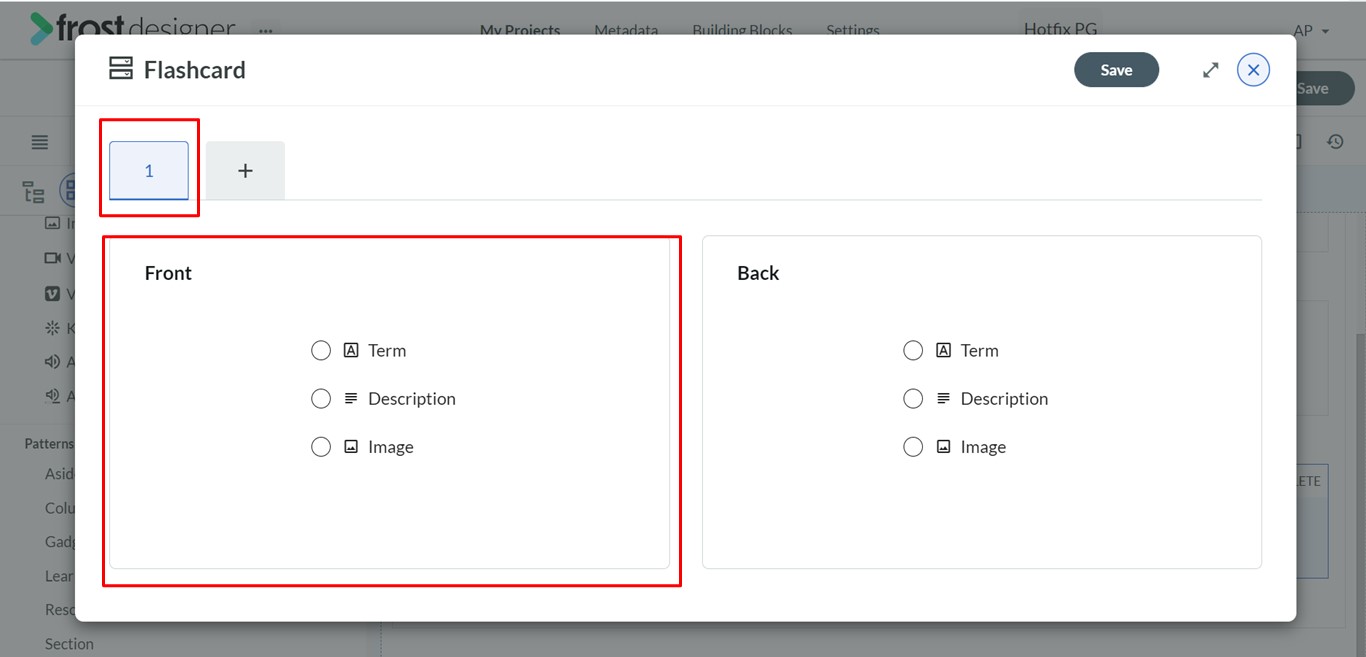The width and height of the screenshot is (1366, 657).
Task: Select Section in the Patterns list
Action: pyautogui.click(x=69, y=644)
